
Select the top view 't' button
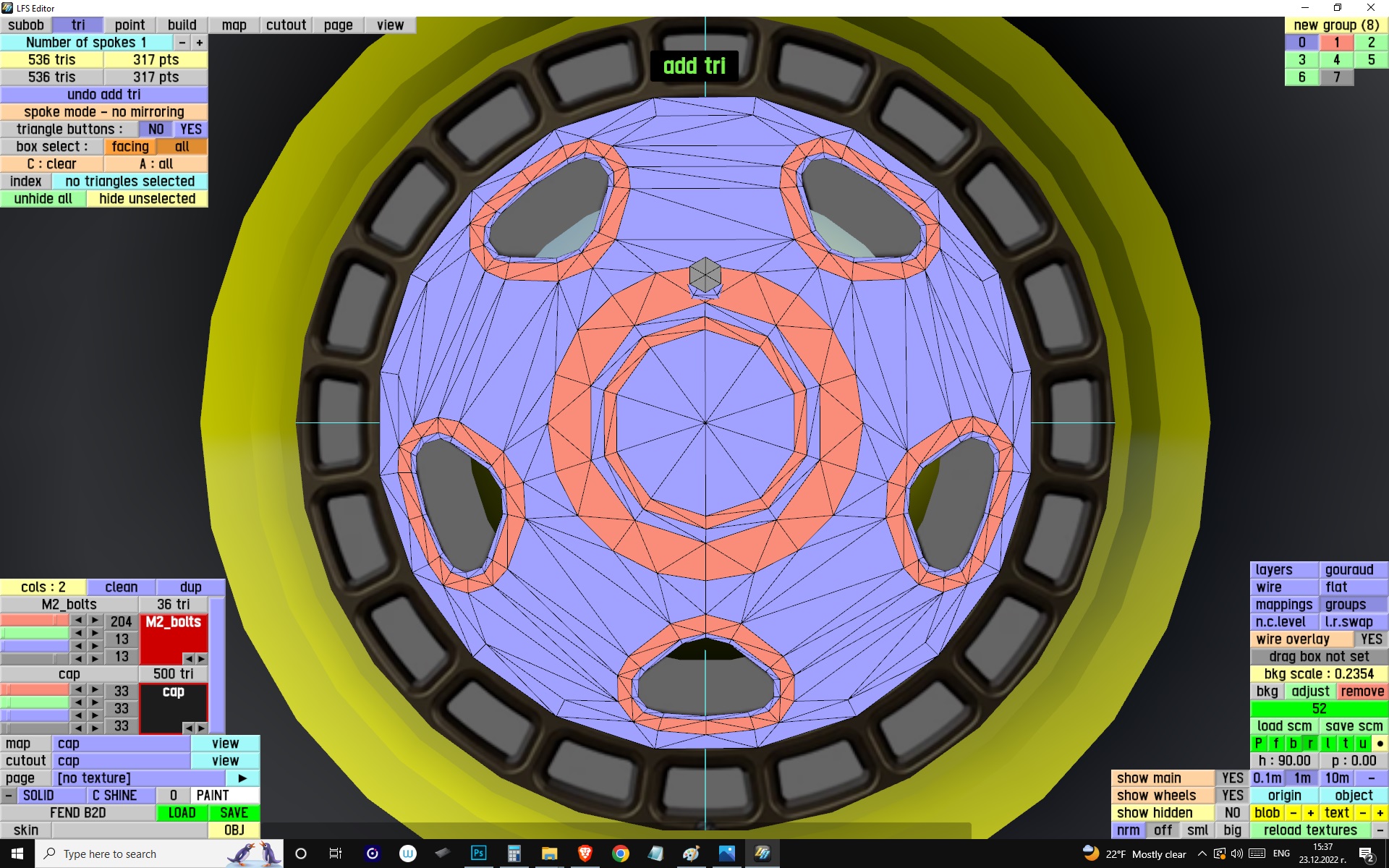point(1345,744)
